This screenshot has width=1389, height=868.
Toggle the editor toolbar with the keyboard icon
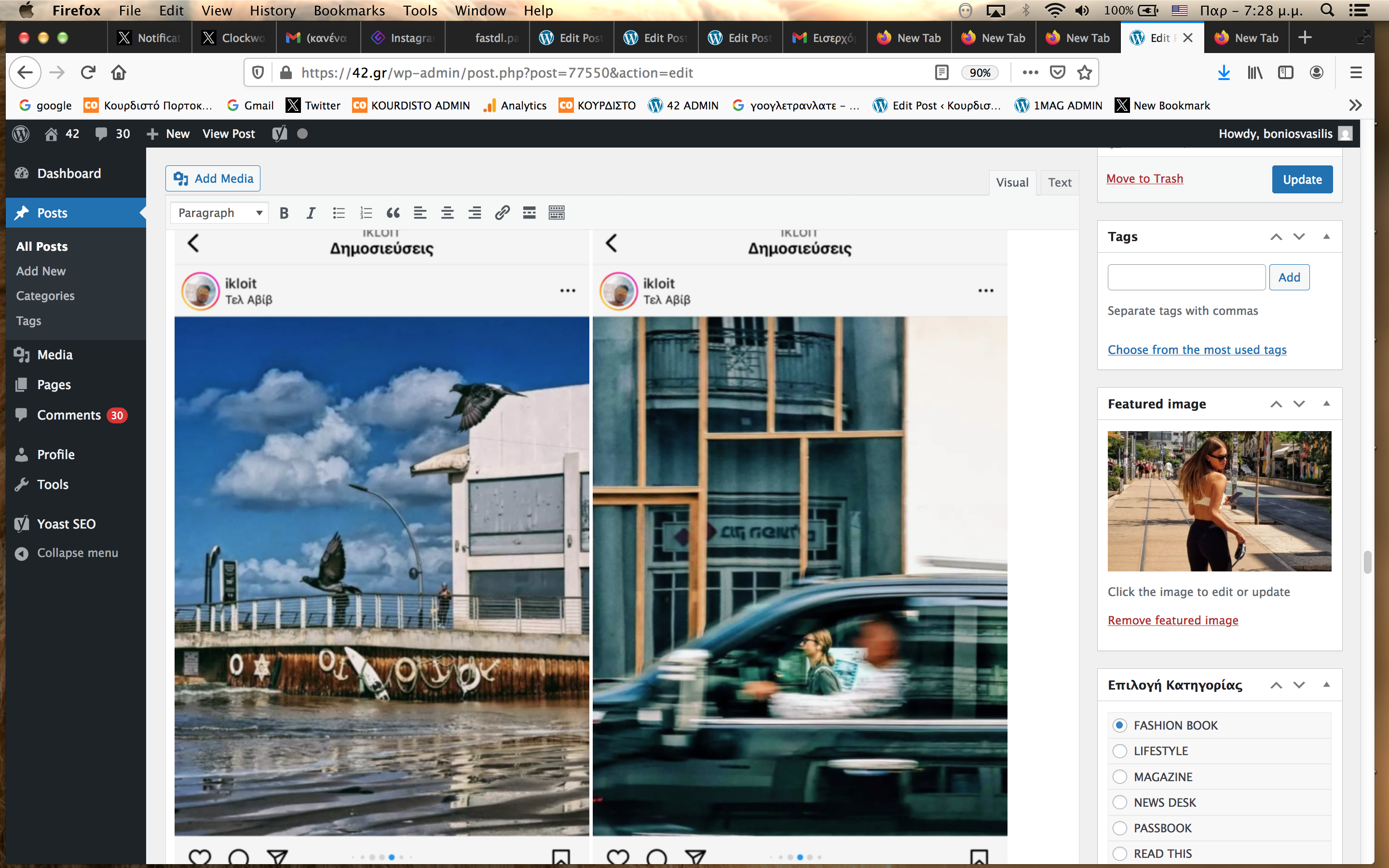click(556, 213)
